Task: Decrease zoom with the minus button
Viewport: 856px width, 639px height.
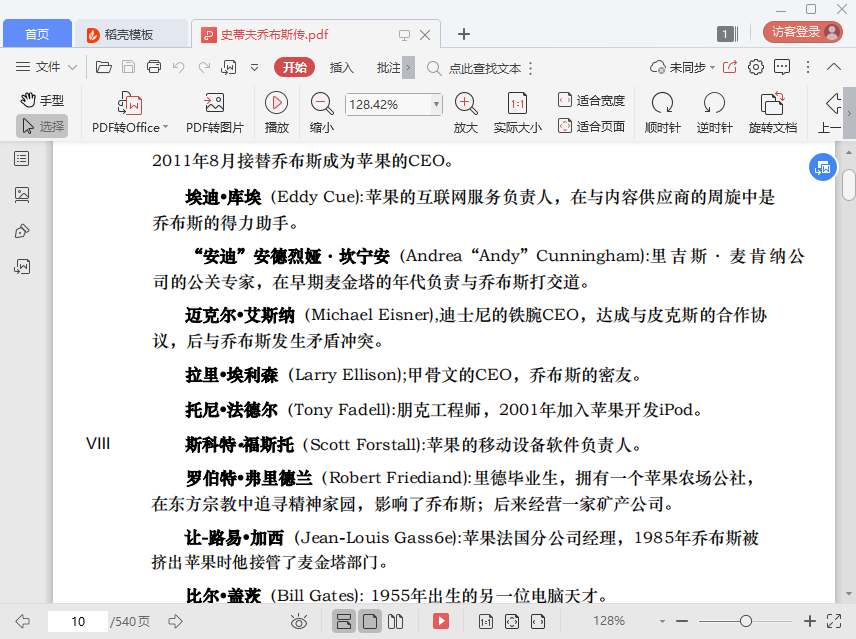Action: (x=682, y=621)
